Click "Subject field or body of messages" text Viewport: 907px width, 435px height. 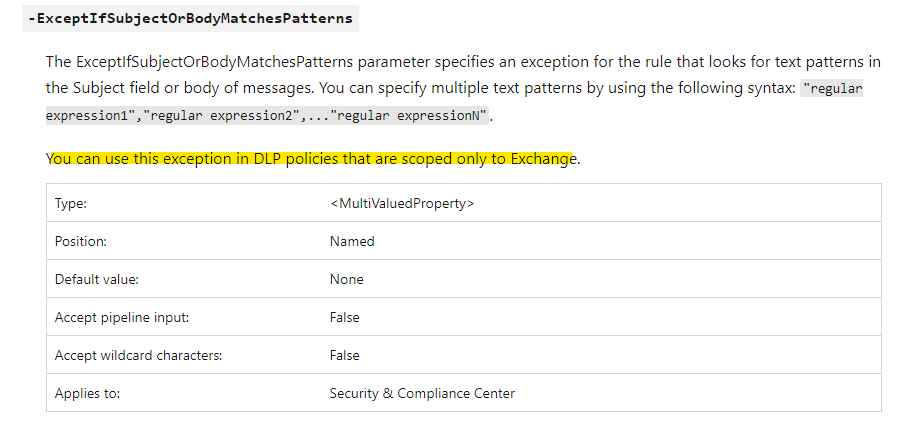(193, 89)
